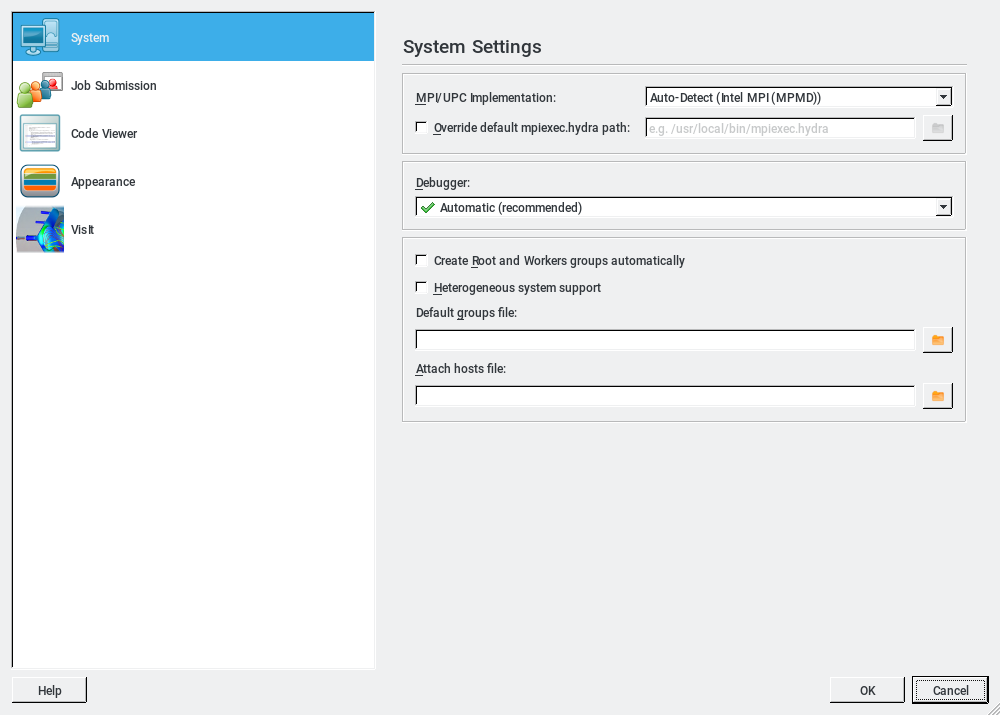This screenshot has height=715, width=1000.
Task: Toggle Create Root and Workers groups automatically
Action: coord(421,260)
